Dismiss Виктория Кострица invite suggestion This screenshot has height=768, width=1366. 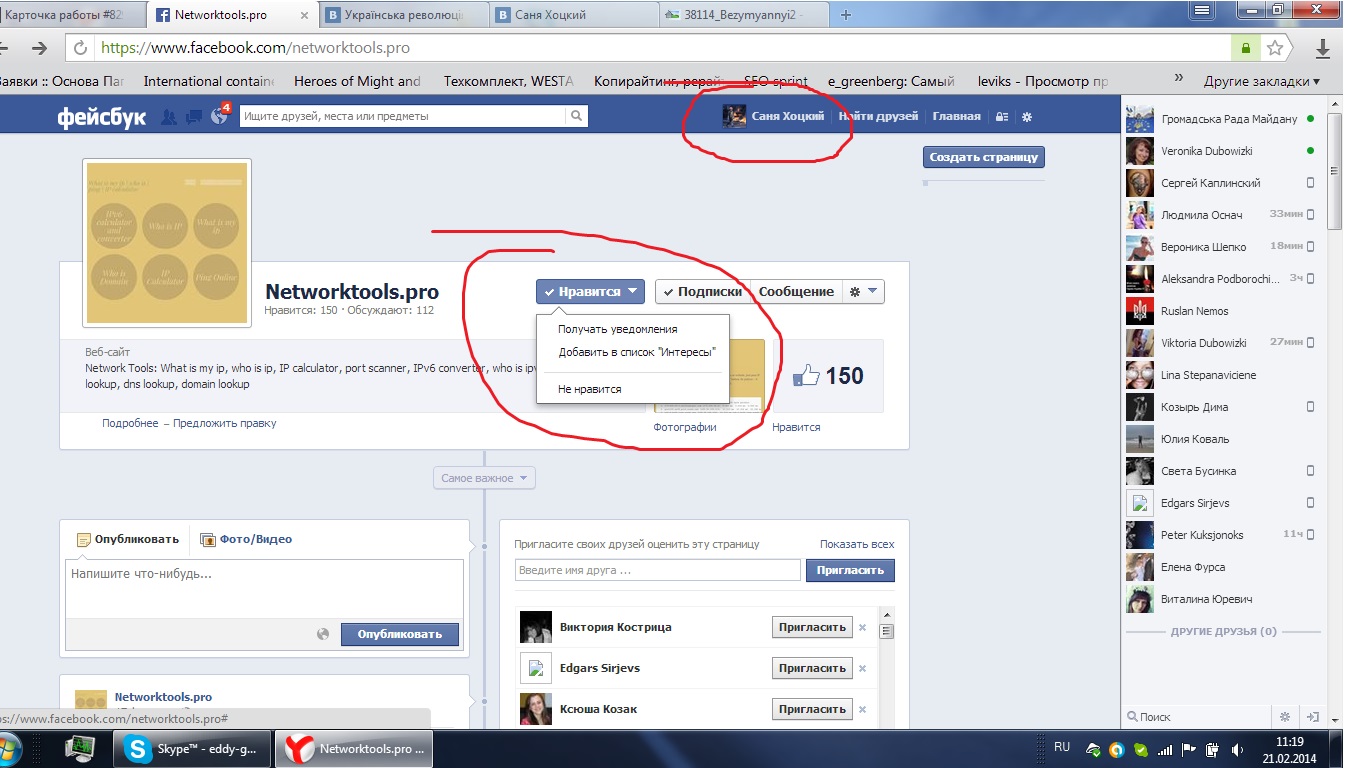(862, 627)
